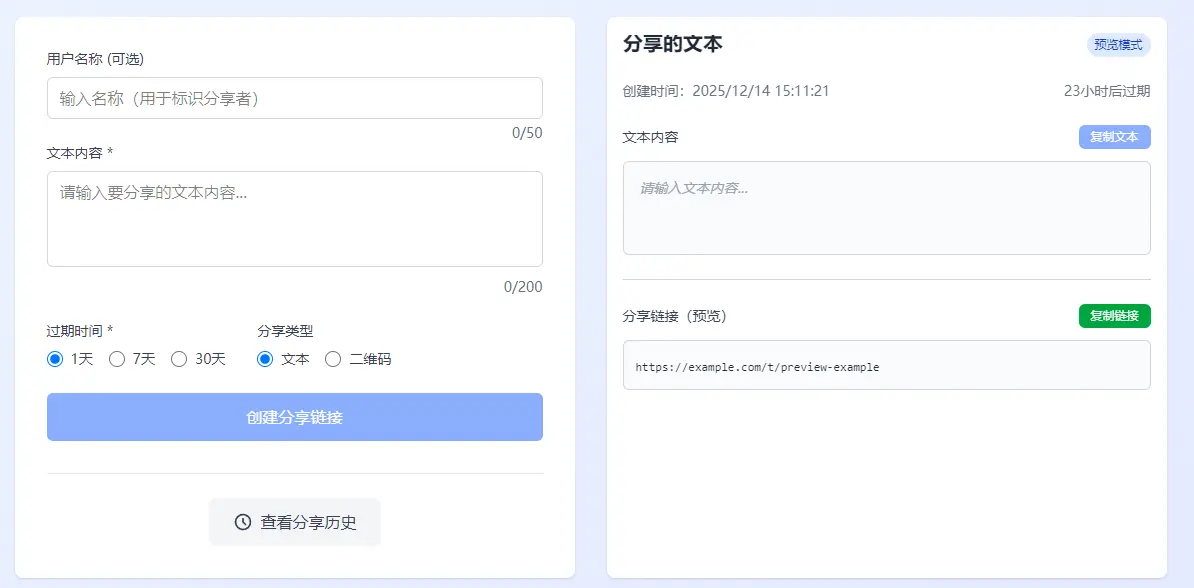This screenshot has height=588, width=1194.
Task: Open 查看分享历史
Action: click(294, 521)
